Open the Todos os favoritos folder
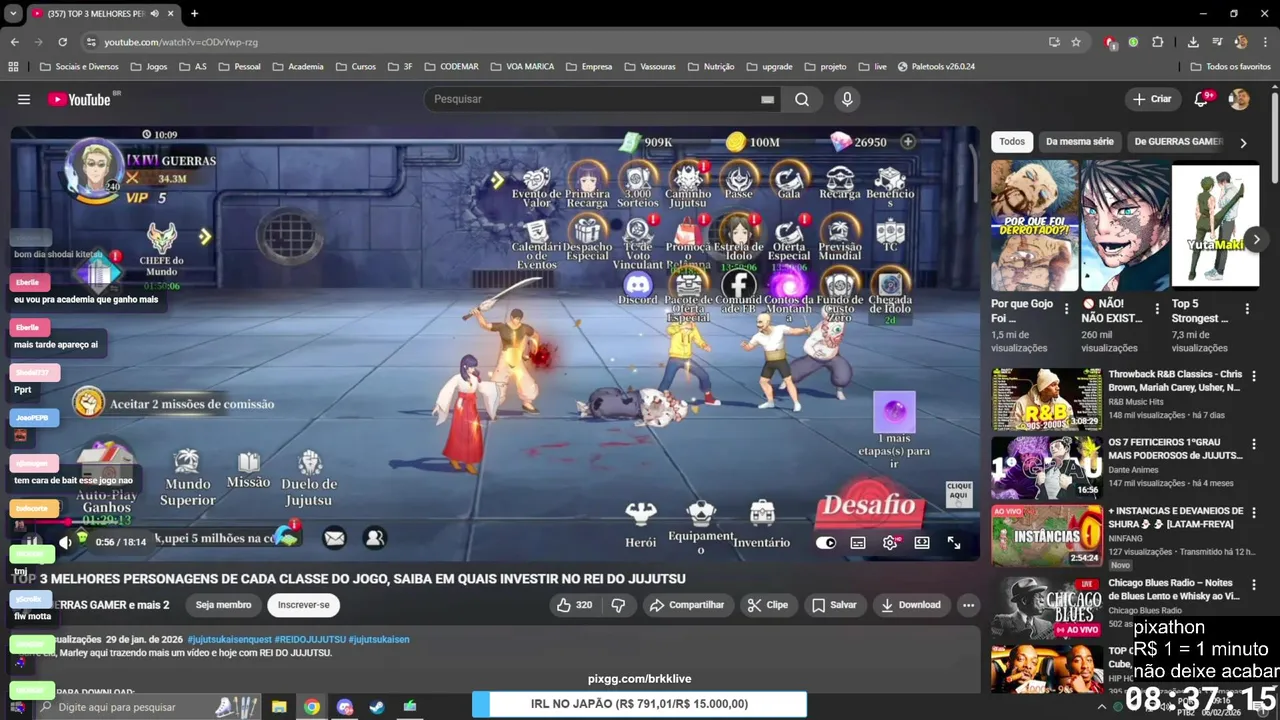1280x720 pixels. [x=1230, y=67]
